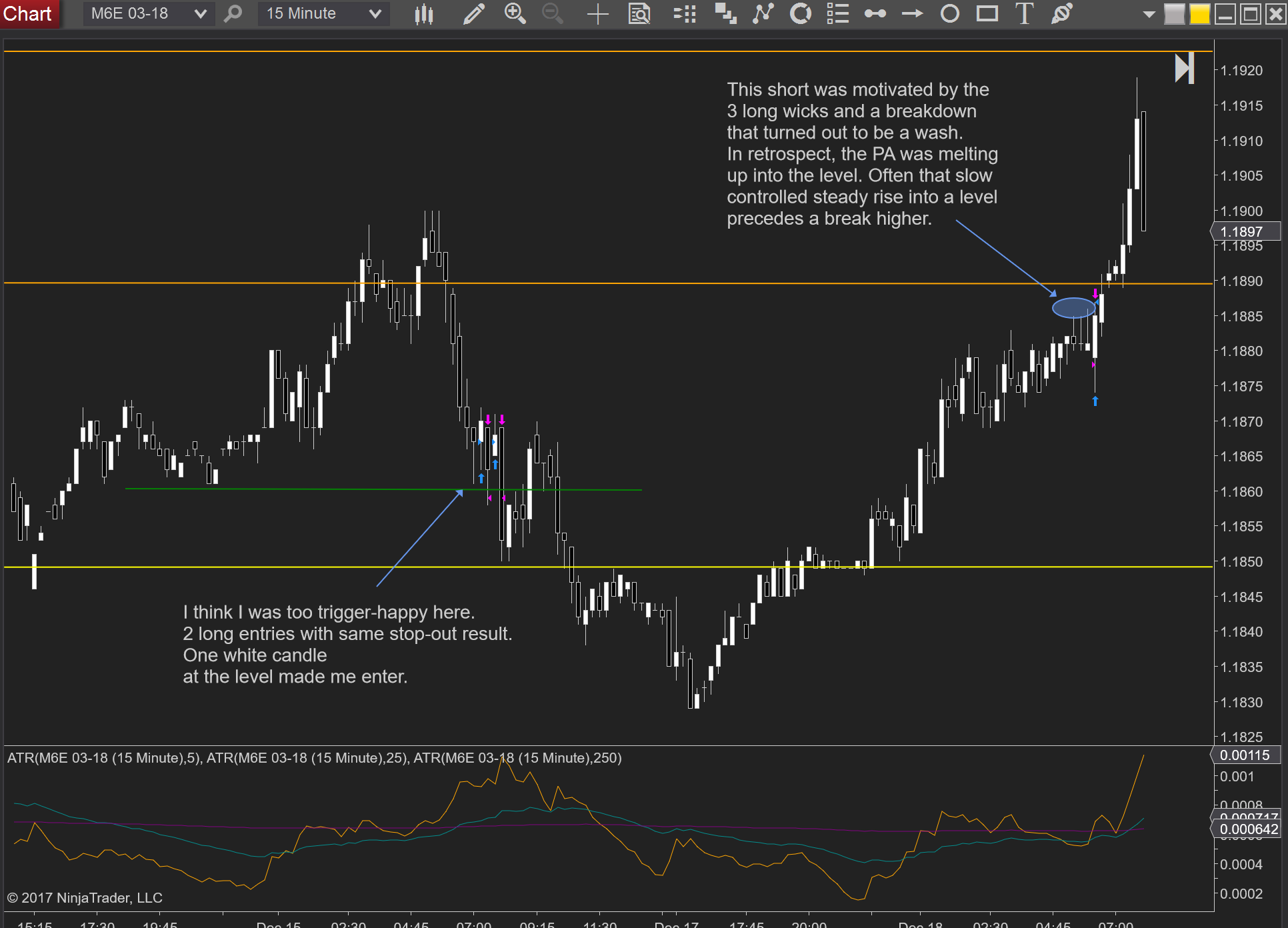Click the data series stacked squares icon
The height and width of the screenshot is (928, 1288).
[x=725, y=13]
